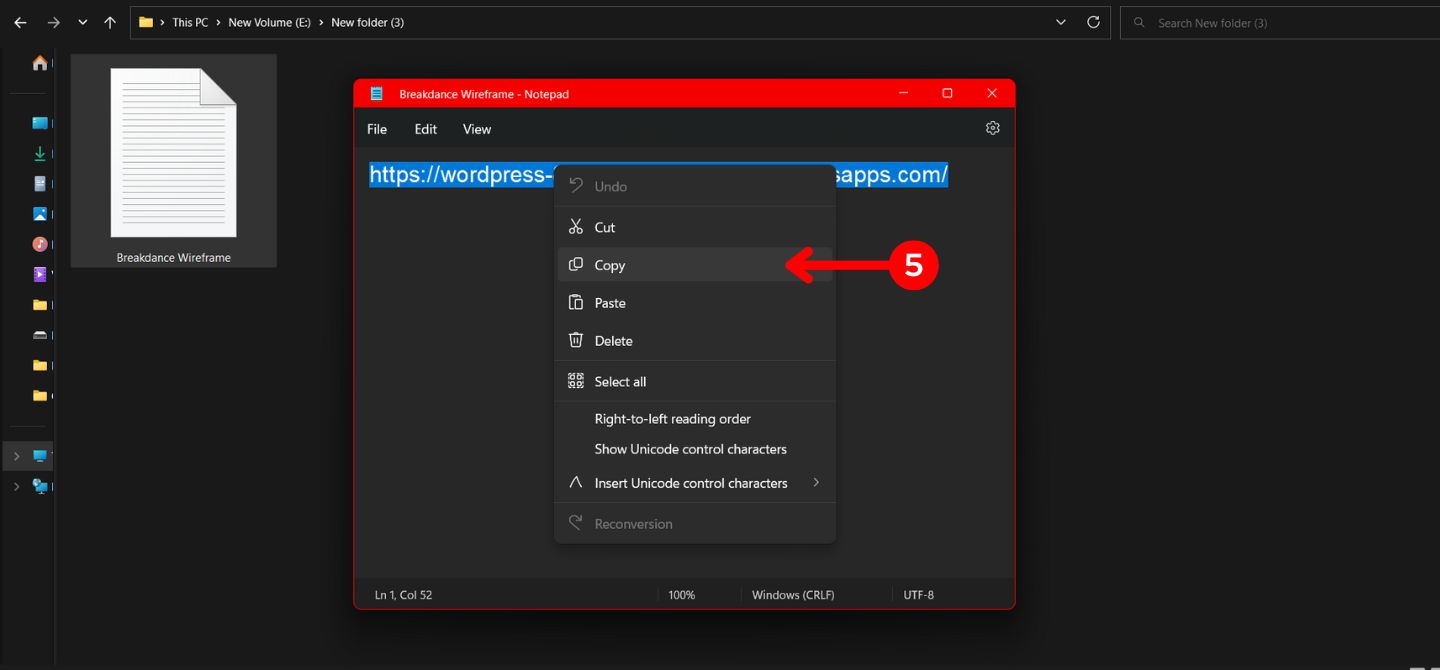Viewport: 1440px width, 670px height.
Task: Expand the Insert Unicode control characters submenu
Action: (x=691, y=483)
